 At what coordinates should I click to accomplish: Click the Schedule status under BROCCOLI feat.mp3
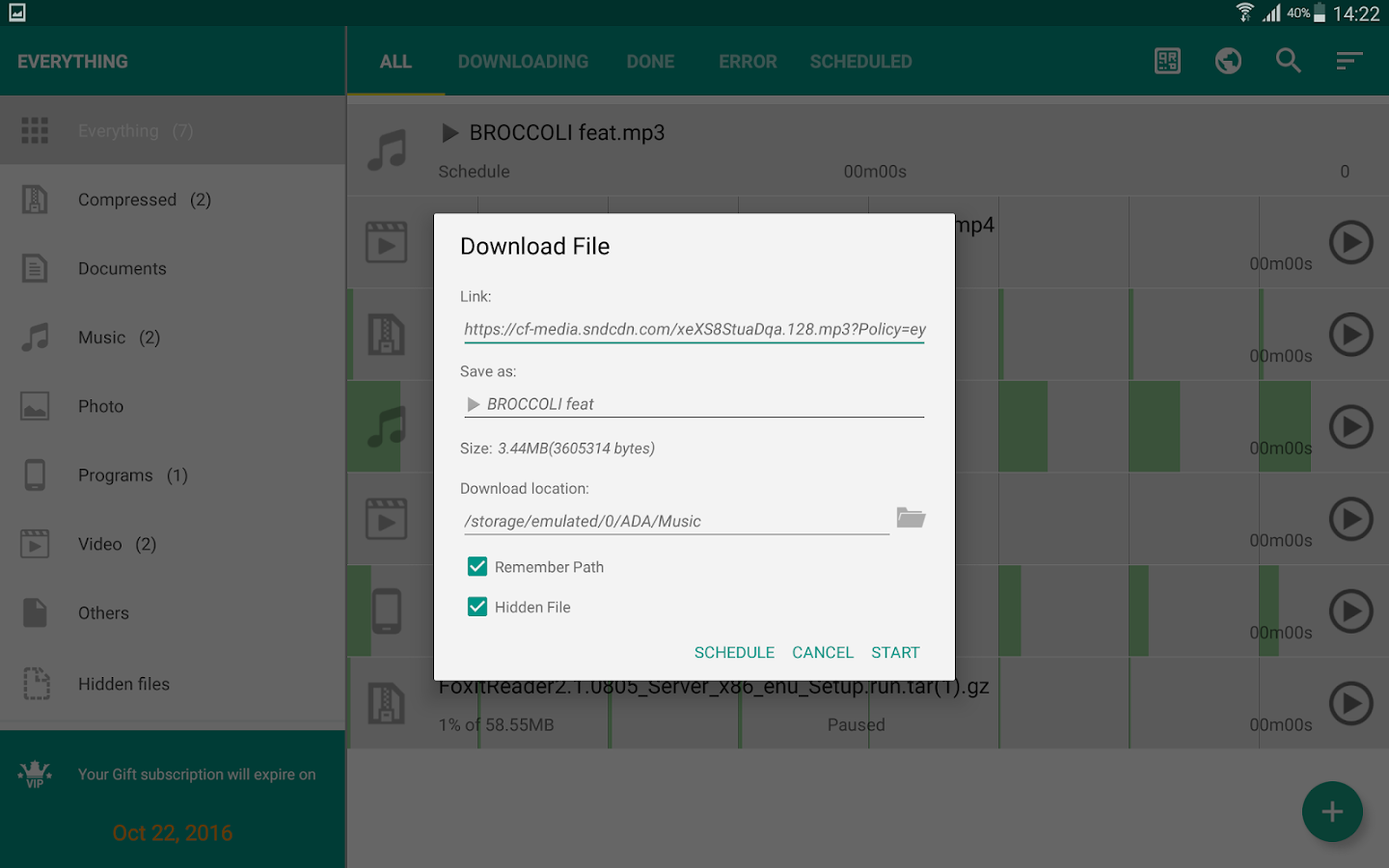click(474, 172)
